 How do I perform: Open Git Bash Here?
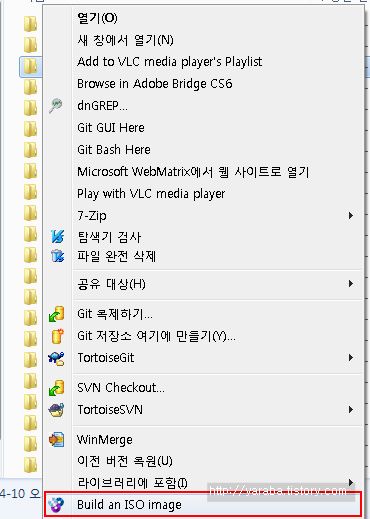[203, 150]
